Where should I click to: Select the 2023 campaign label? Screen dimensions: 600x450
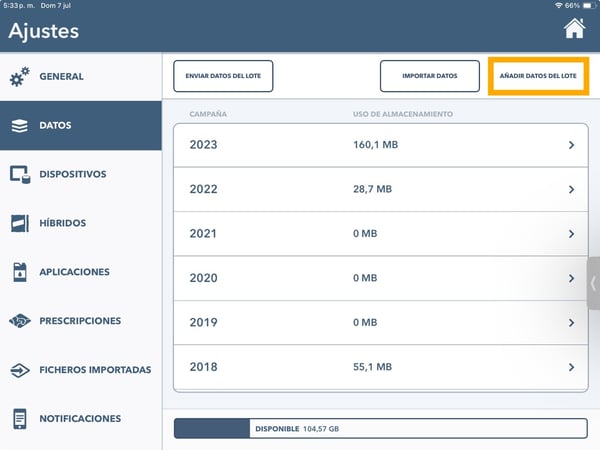203,145
